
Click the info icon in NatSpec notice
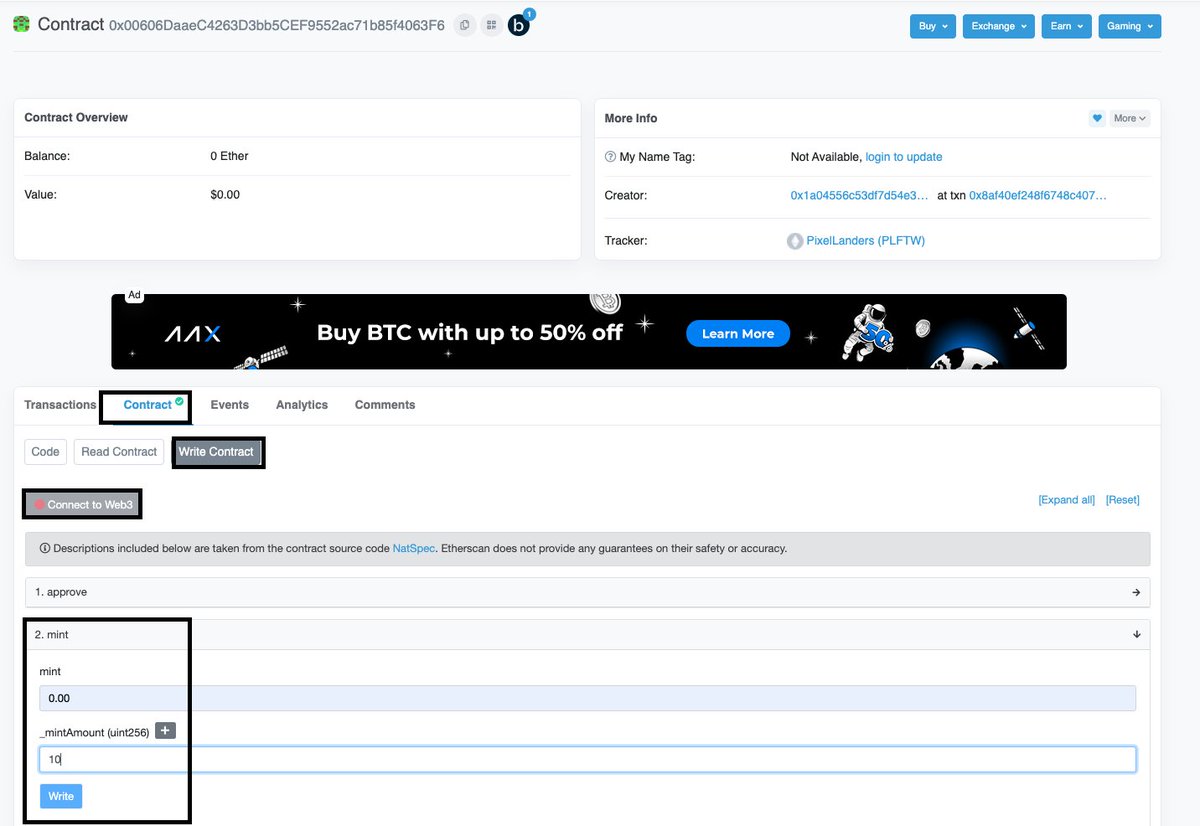click(x=44, y=548)
